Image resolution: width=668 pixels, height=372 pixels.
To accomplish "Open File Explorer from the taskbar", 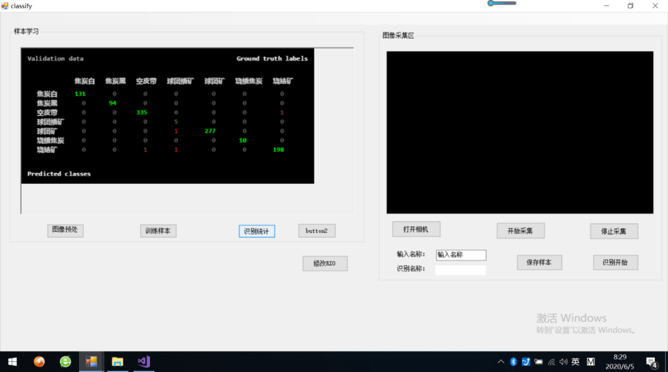I will 117,362.
